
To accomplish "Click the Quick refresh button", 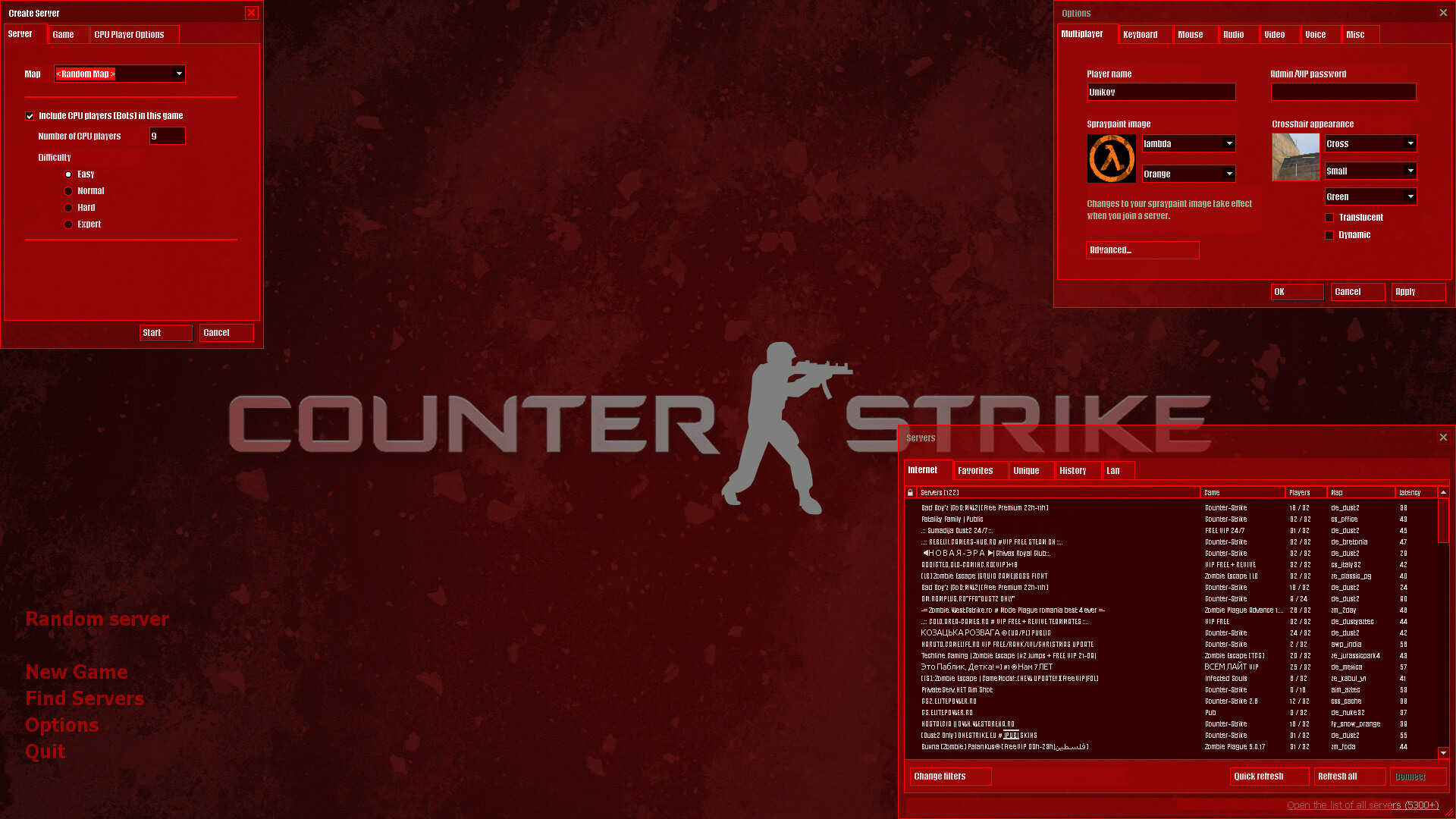I will point(1268,777).
